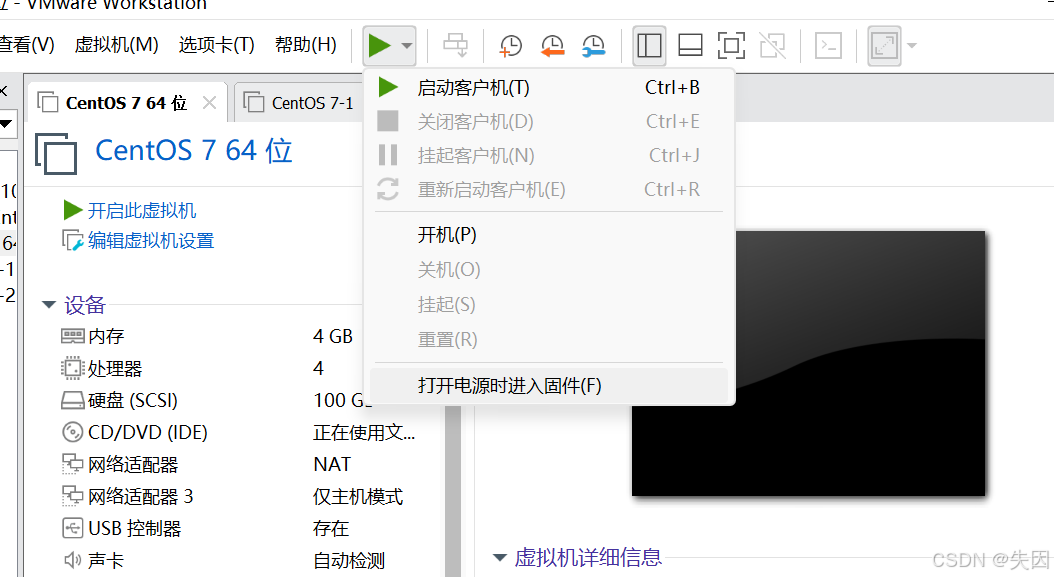Click the 关机(O) menu entry
1054x577 pixels.
pyautogui.click(x=548, y=270)
